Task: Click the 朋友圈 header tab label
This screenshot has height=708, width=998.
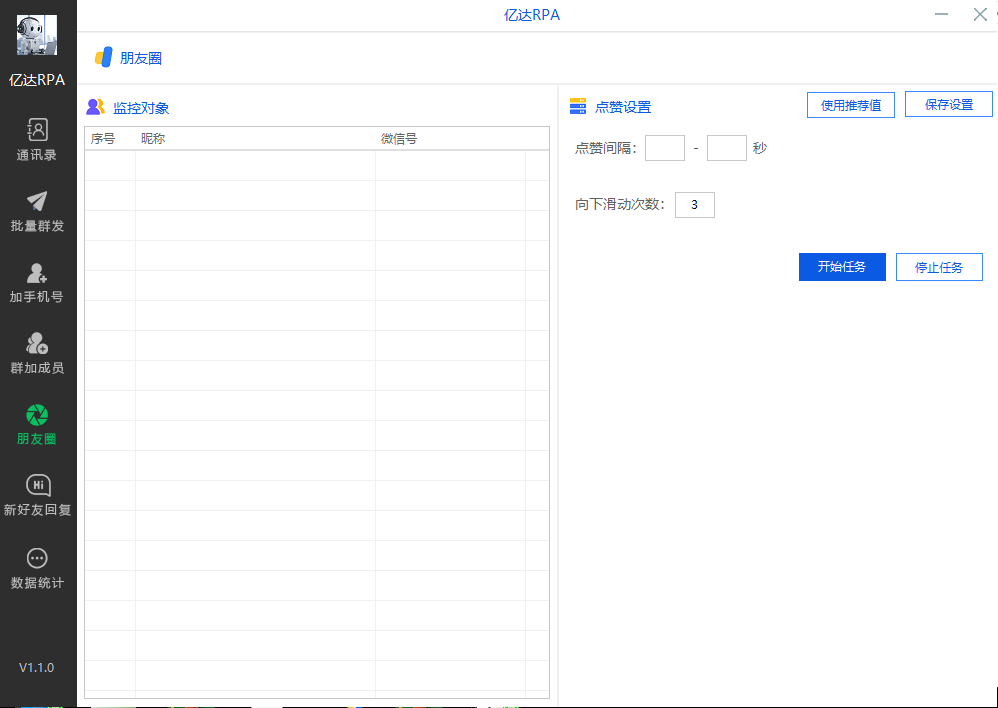Action: pyautogui.click(x=141, y=58)
